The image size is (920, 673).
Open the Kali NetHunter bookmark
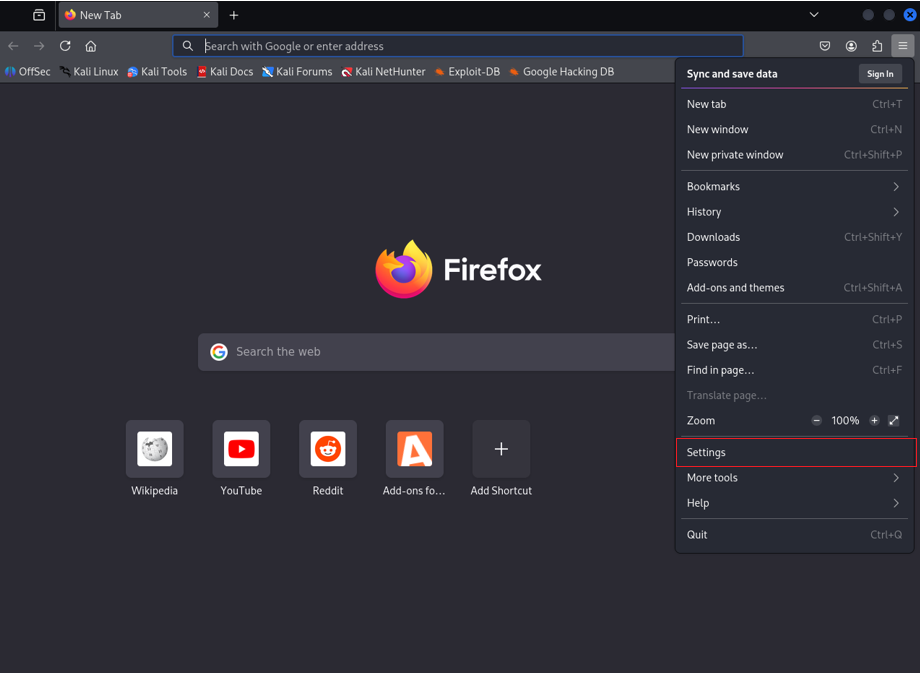pyautogui.click(x=384, y=72)
